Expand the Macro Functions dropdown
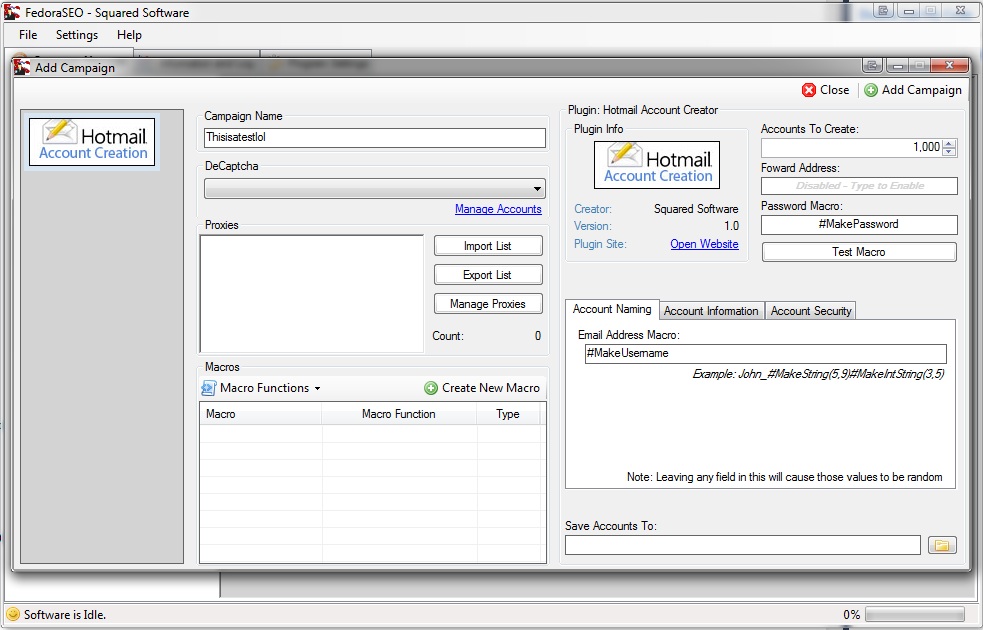Screen dimensions: 983x630 pyautogui.click(x=261, y=388)
